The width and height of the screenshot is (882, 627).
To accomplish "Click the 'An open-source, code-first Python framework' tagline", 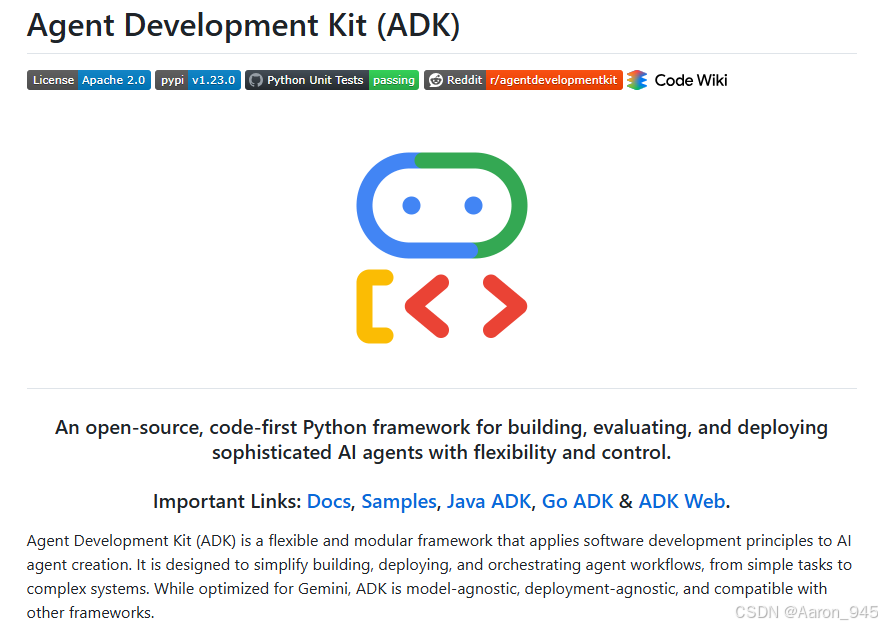I will coord(442,440).
